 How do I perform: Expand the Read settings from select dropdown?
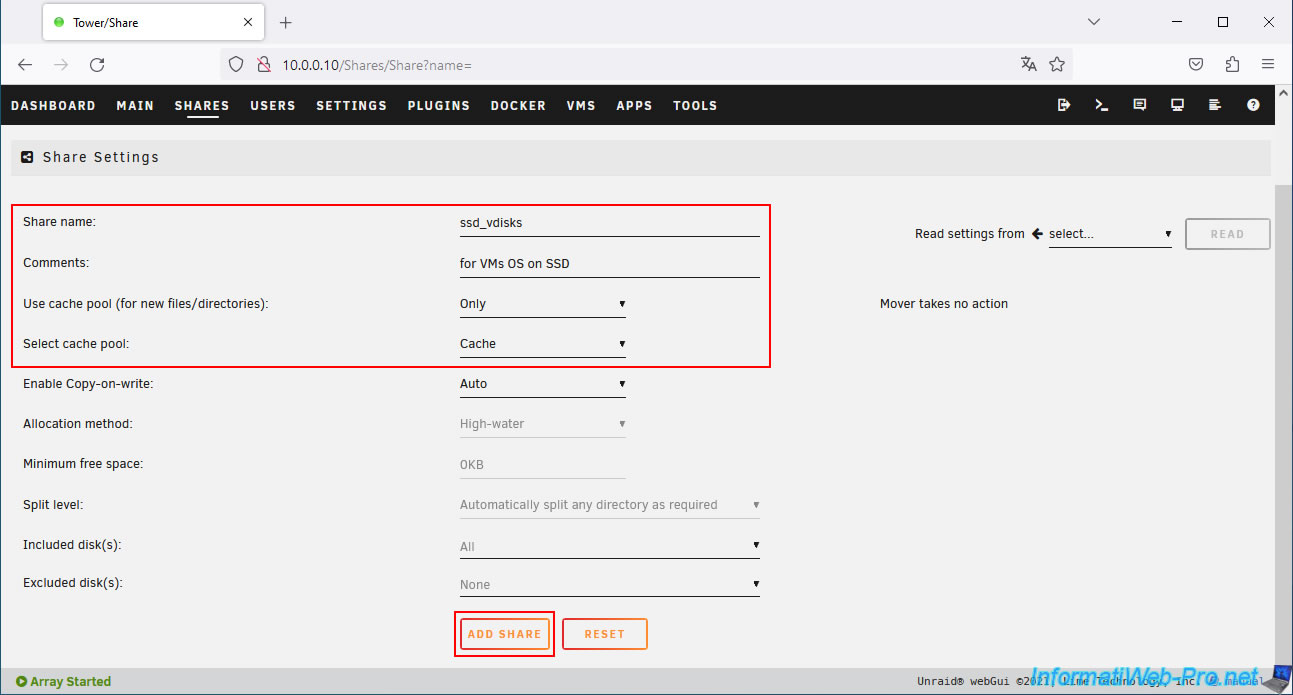click(x=1110, y=234)
